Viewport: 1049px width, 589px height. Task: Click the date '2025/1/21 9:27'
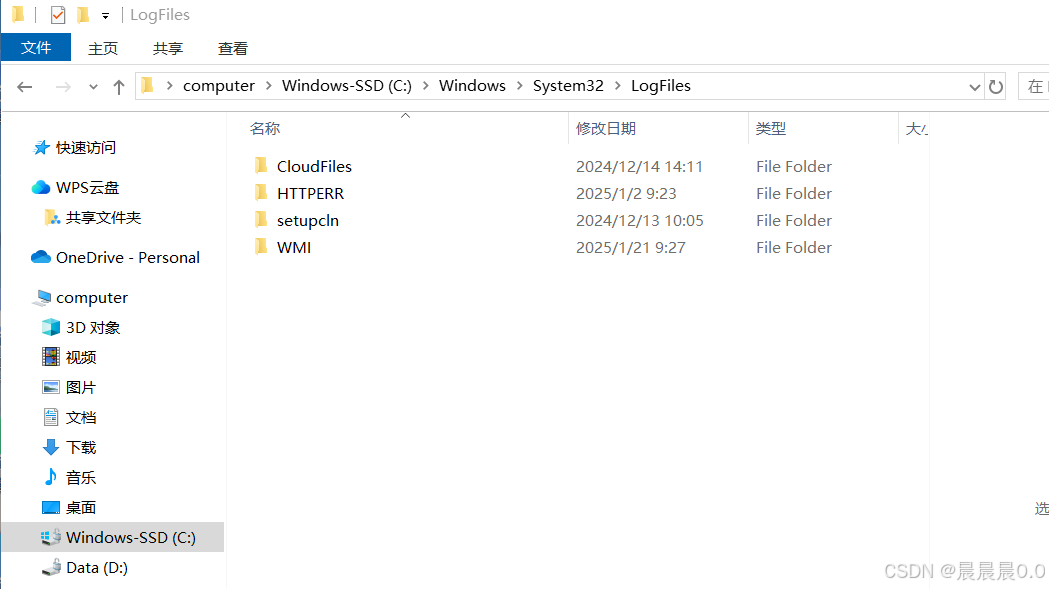coord(631,248)
